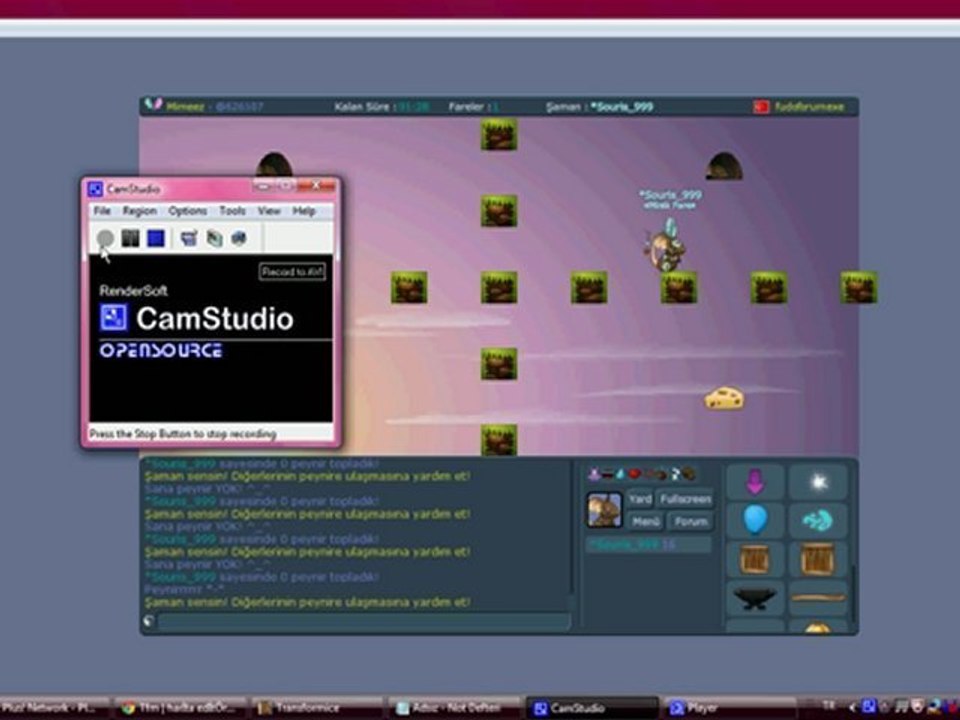Click the video annotations icon in CamStudio
Image resolution: width=960 pixels, height=720 pixels.
[214, 238]
